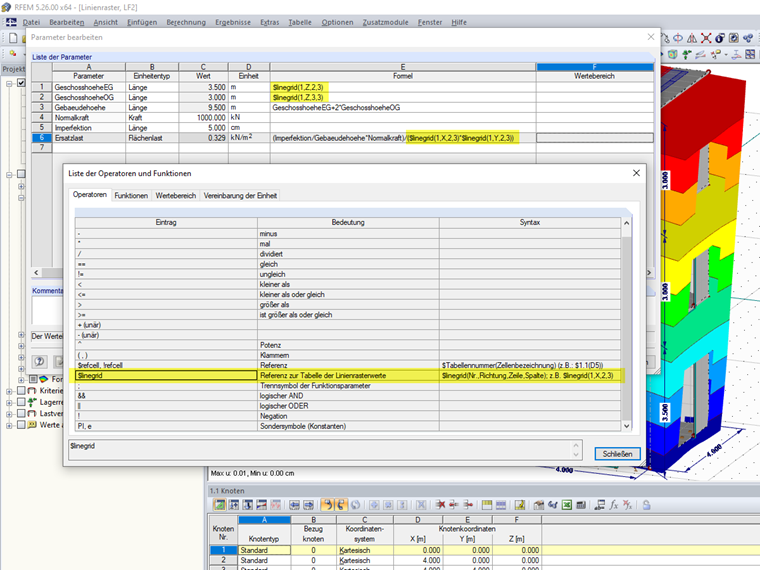Toggle the Lagerreaktionen checkbox in navigator tree
Image resolution: width=760 pixels, height=570 pixels.
pyautogui.click(x=21, y=402)
